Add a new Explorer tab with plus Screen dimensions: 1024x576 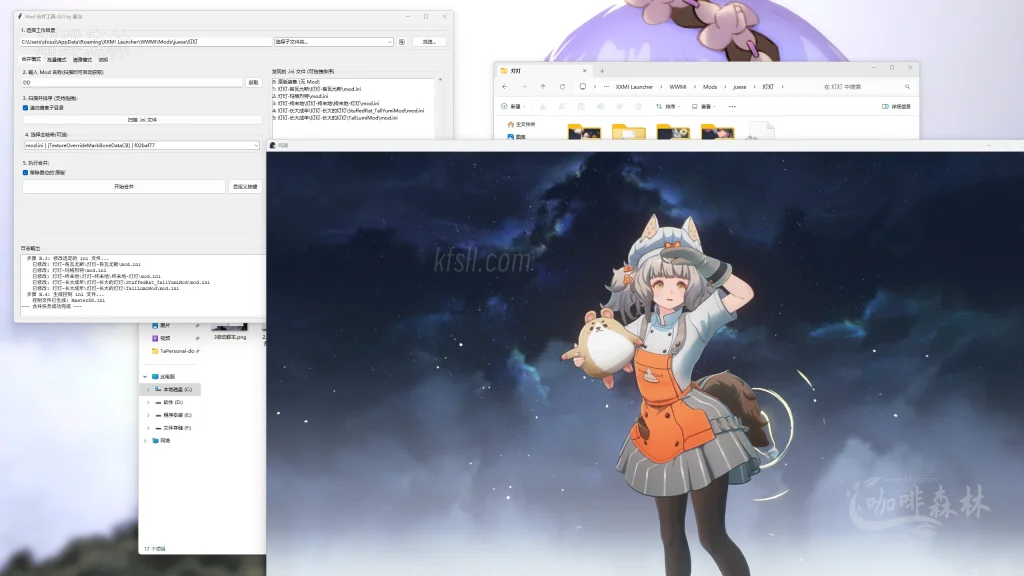click(x=602, y=71)
